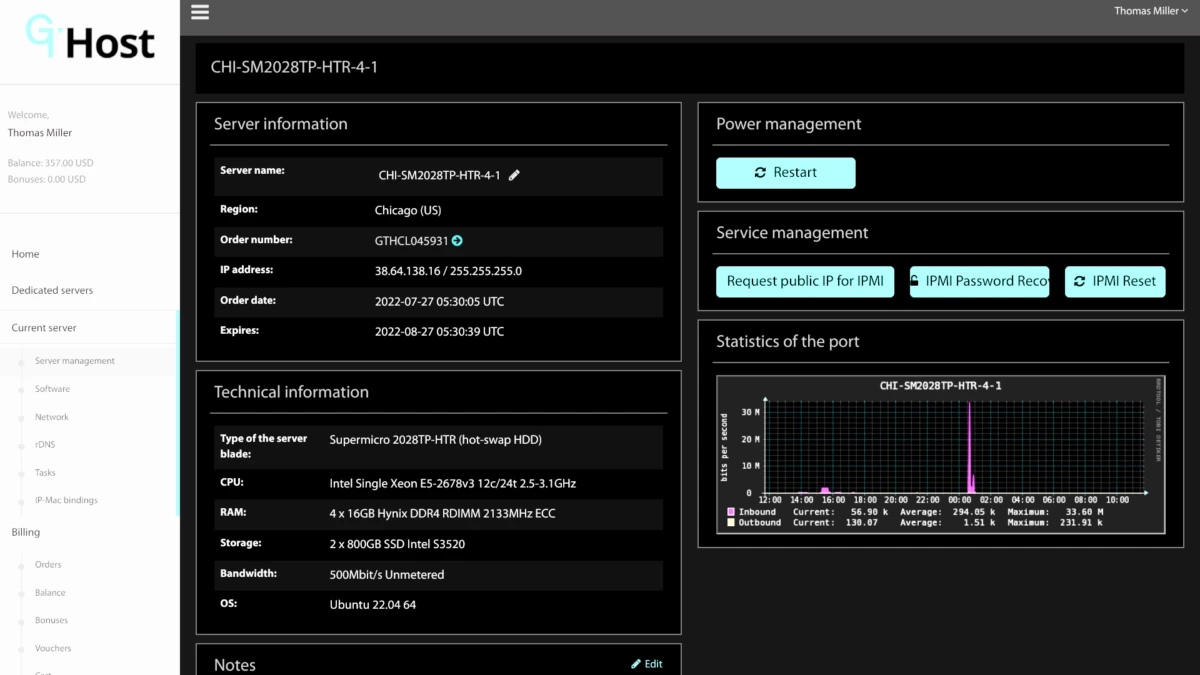Click the pencil icon beside server name
This screenshot has width=1200, height=675.
pos(514,175)
